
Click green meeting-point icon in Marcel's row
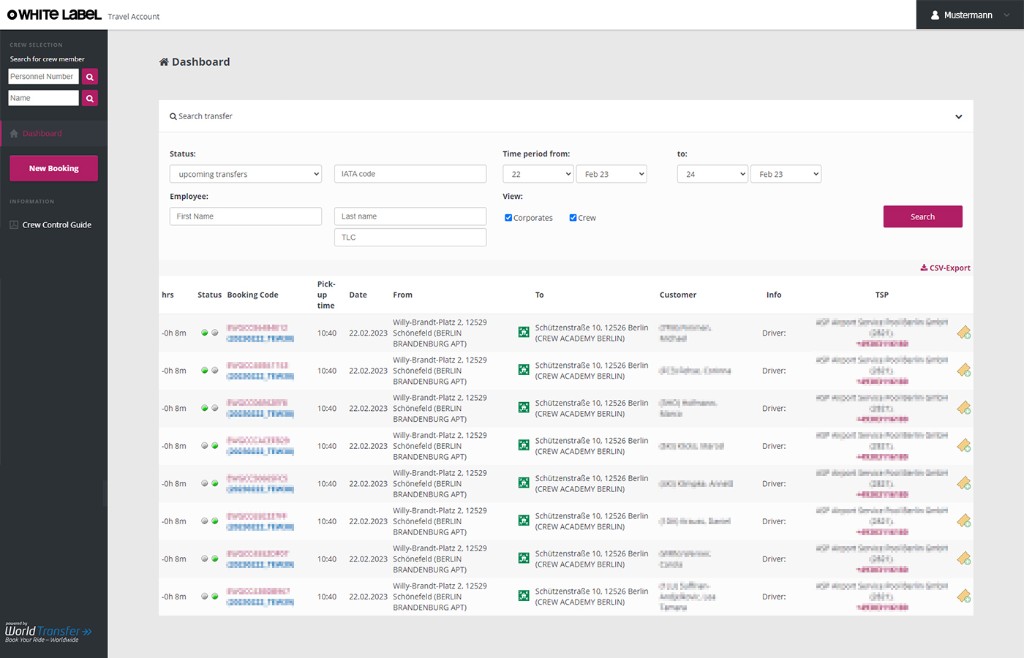pyautogui.click(x=524, y=445)
